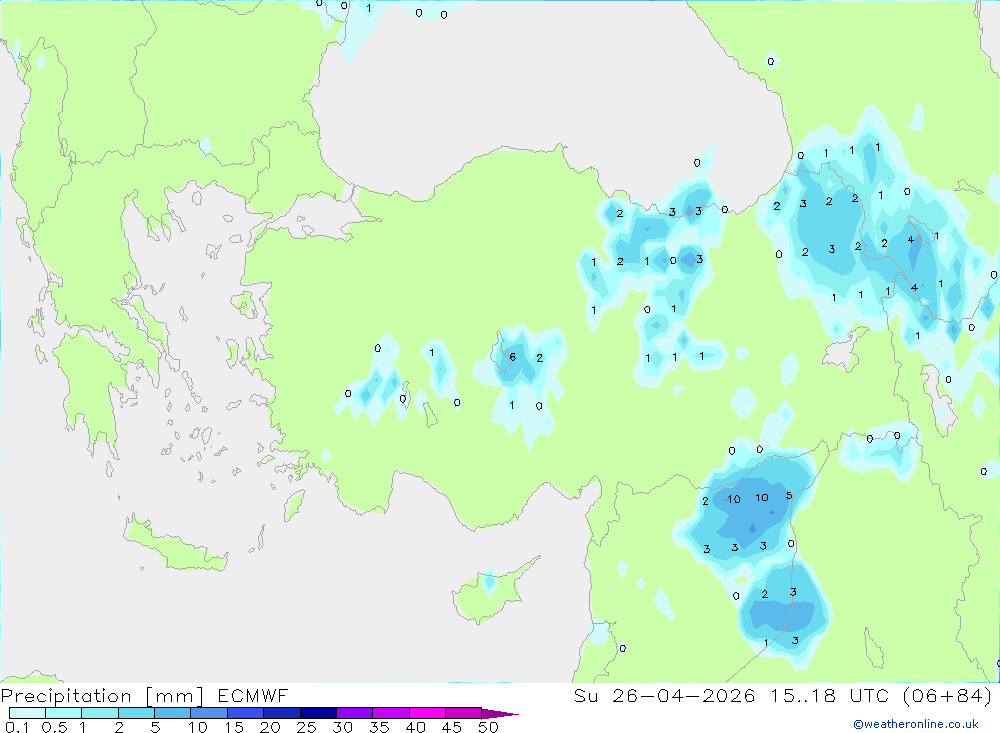
Task: Select the 25–30 mm dark navy legend swatch
Action: (x=318, y=713)
